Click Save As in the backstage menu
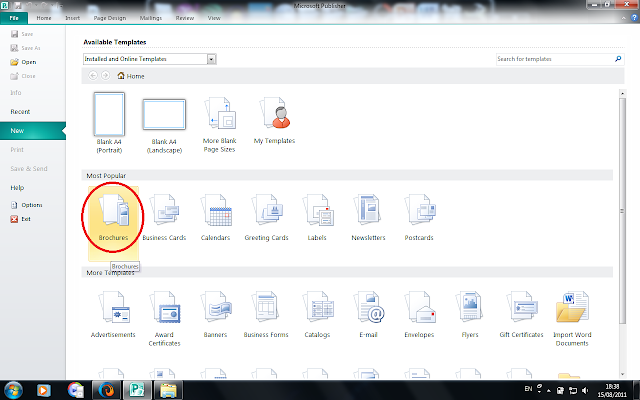 [25, 48]
